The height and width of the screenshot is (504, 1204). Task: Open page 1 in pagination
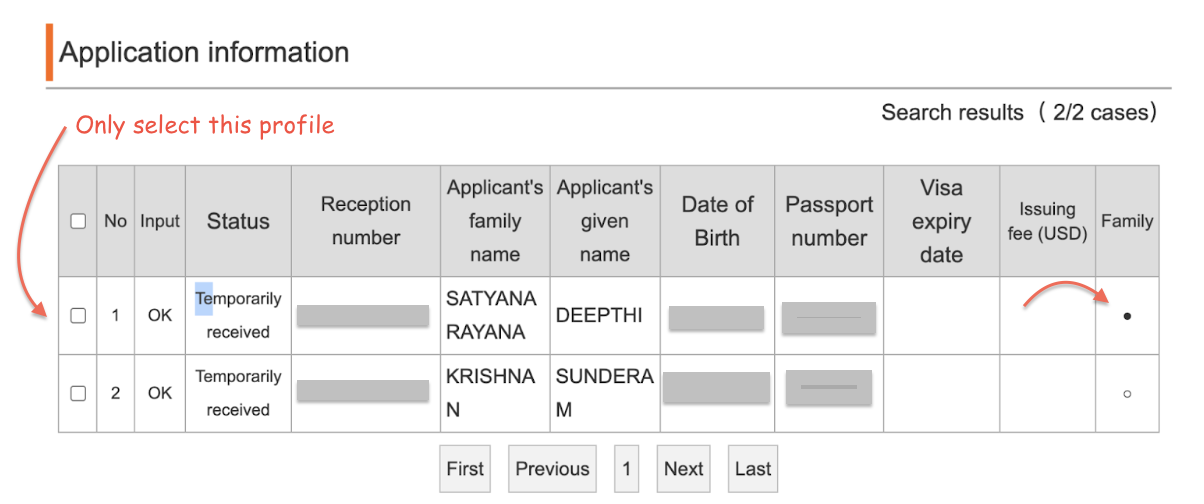(x=626, y=469)
